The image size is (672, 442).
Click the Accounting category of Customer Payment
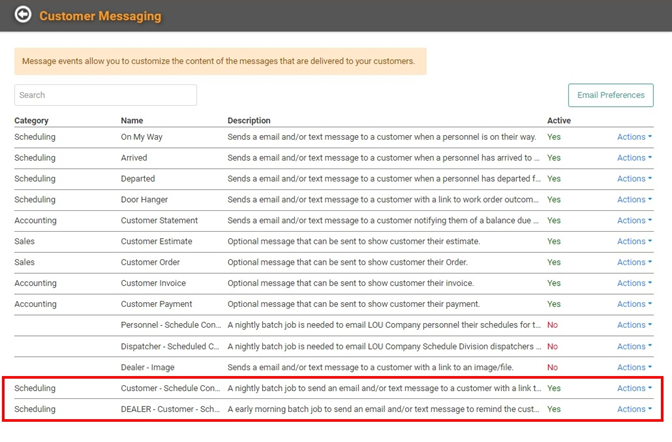point(35,304)
